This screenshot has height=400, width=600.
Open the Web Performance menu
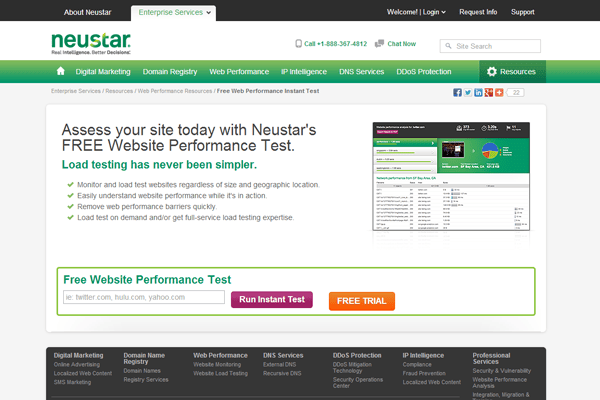click(x=239, y=72)
